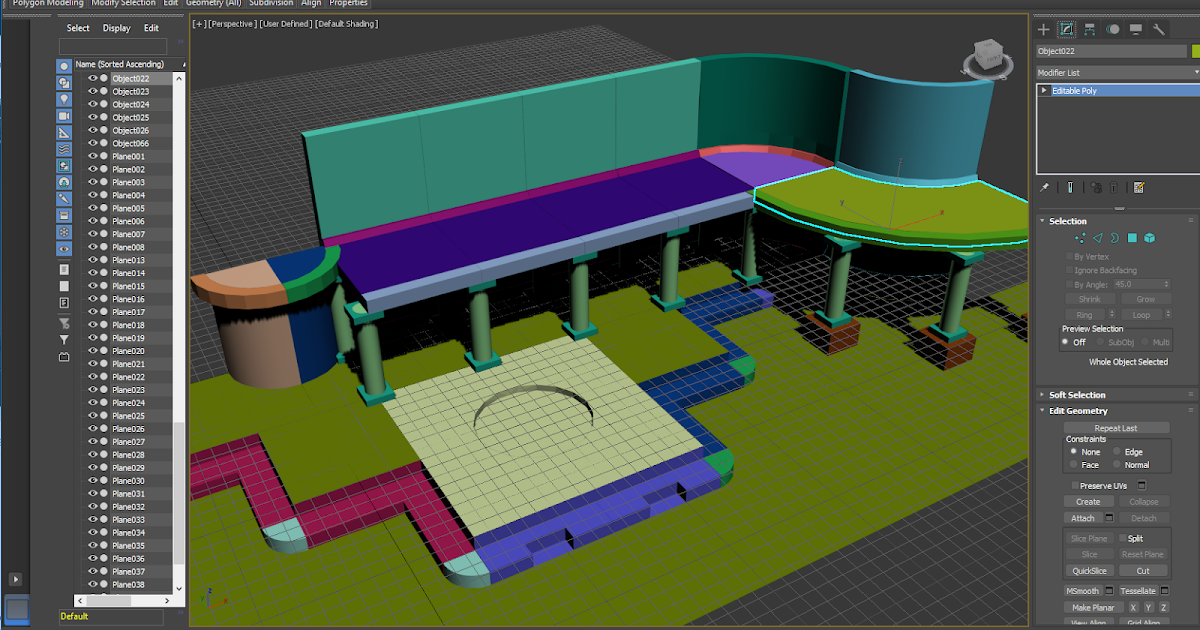Image resolution: width=1200 pixels, height=630 pixels.
Task: Collapse the Selection rollout
Action: click(x=1041, y=220)
